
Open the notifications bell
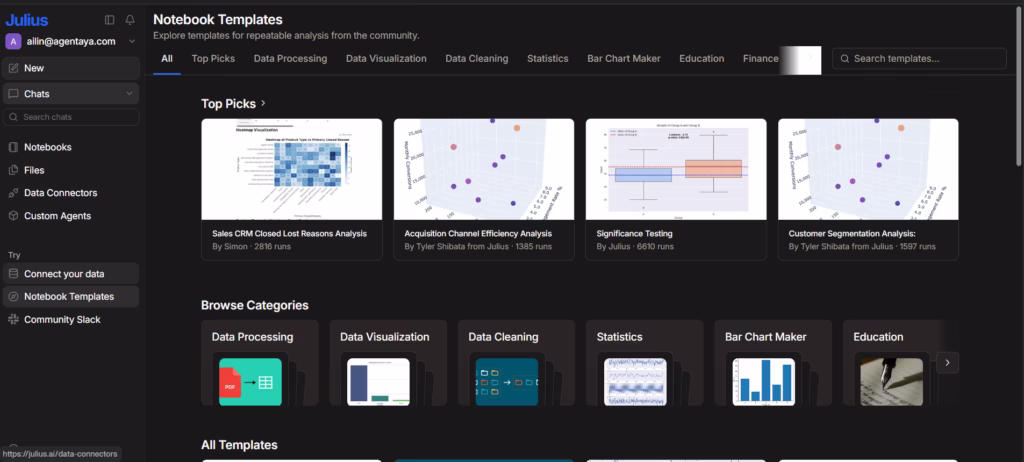[x=130, y=20]
